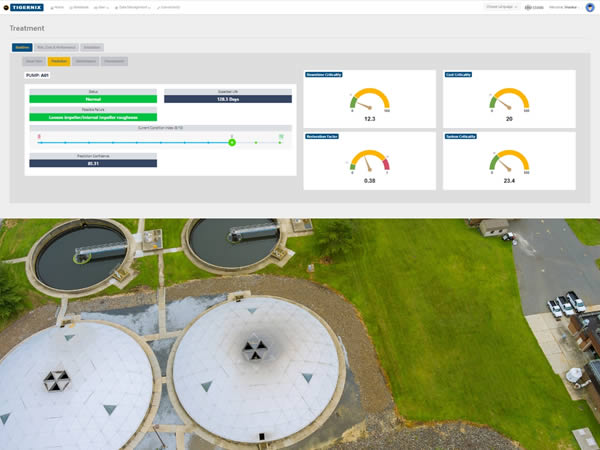Click the Restoration Factor label
The height and width of the screenshot is (450, 600).
point(322,136)
